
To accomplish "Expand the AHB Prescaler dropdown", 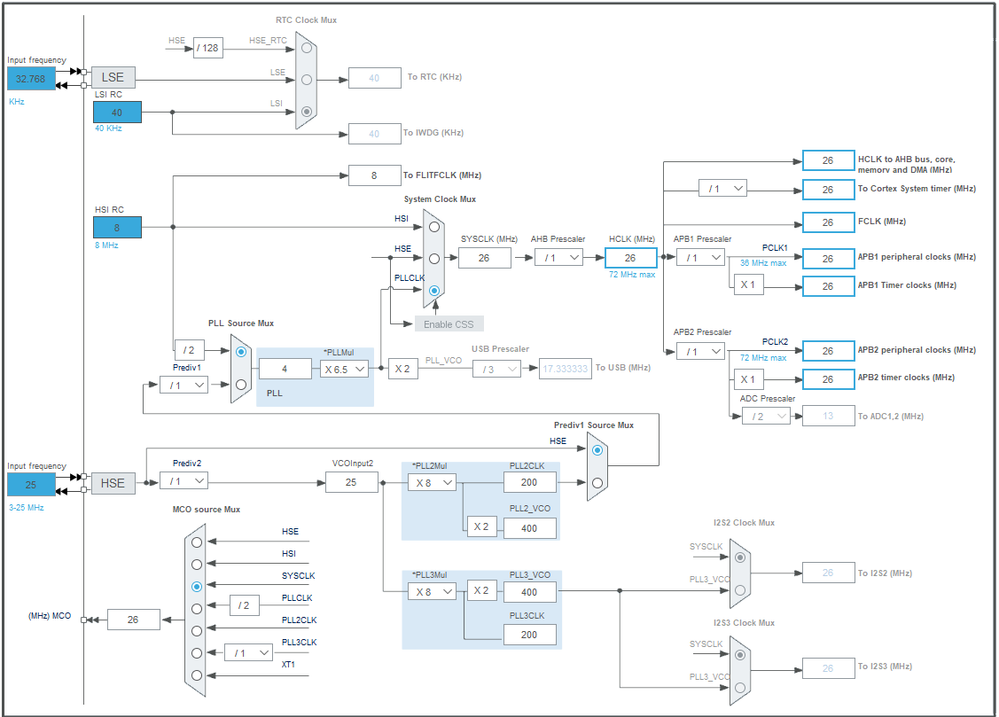I will point(558,258).
